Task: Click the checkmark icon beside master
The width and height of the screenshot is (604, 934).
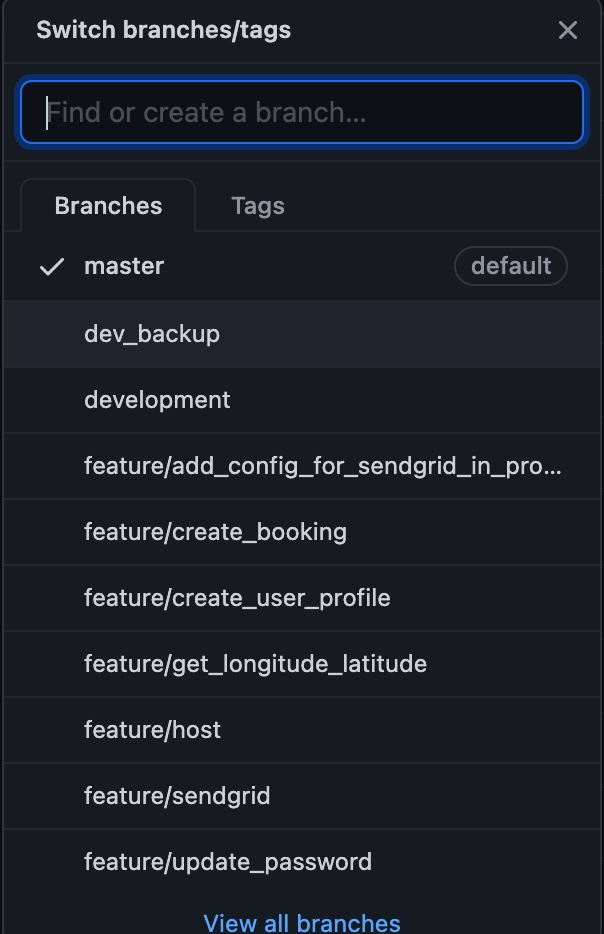Action: (x=52, y=267)
